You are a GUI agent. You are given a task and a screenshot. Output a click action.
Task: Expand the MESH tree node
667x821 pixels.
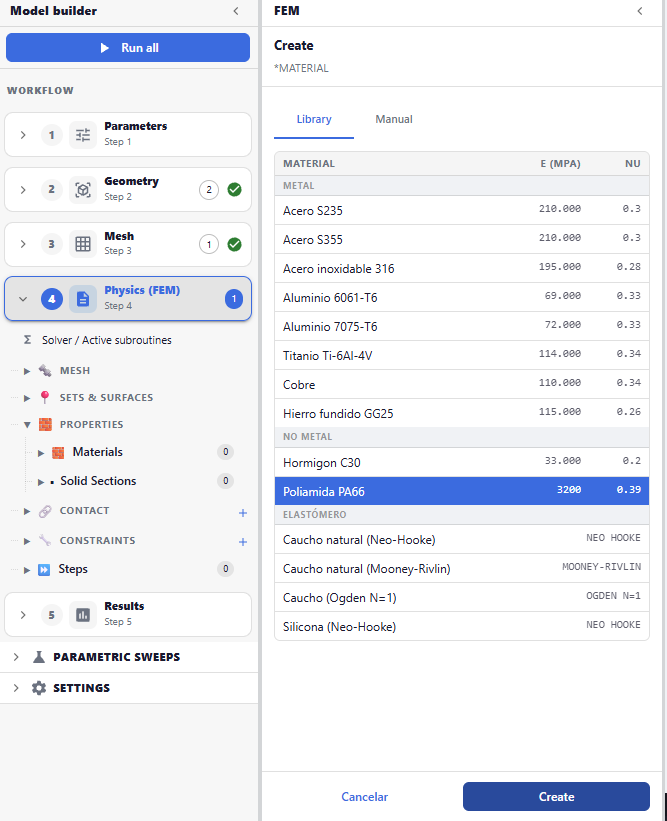click(x=27, y=371)
